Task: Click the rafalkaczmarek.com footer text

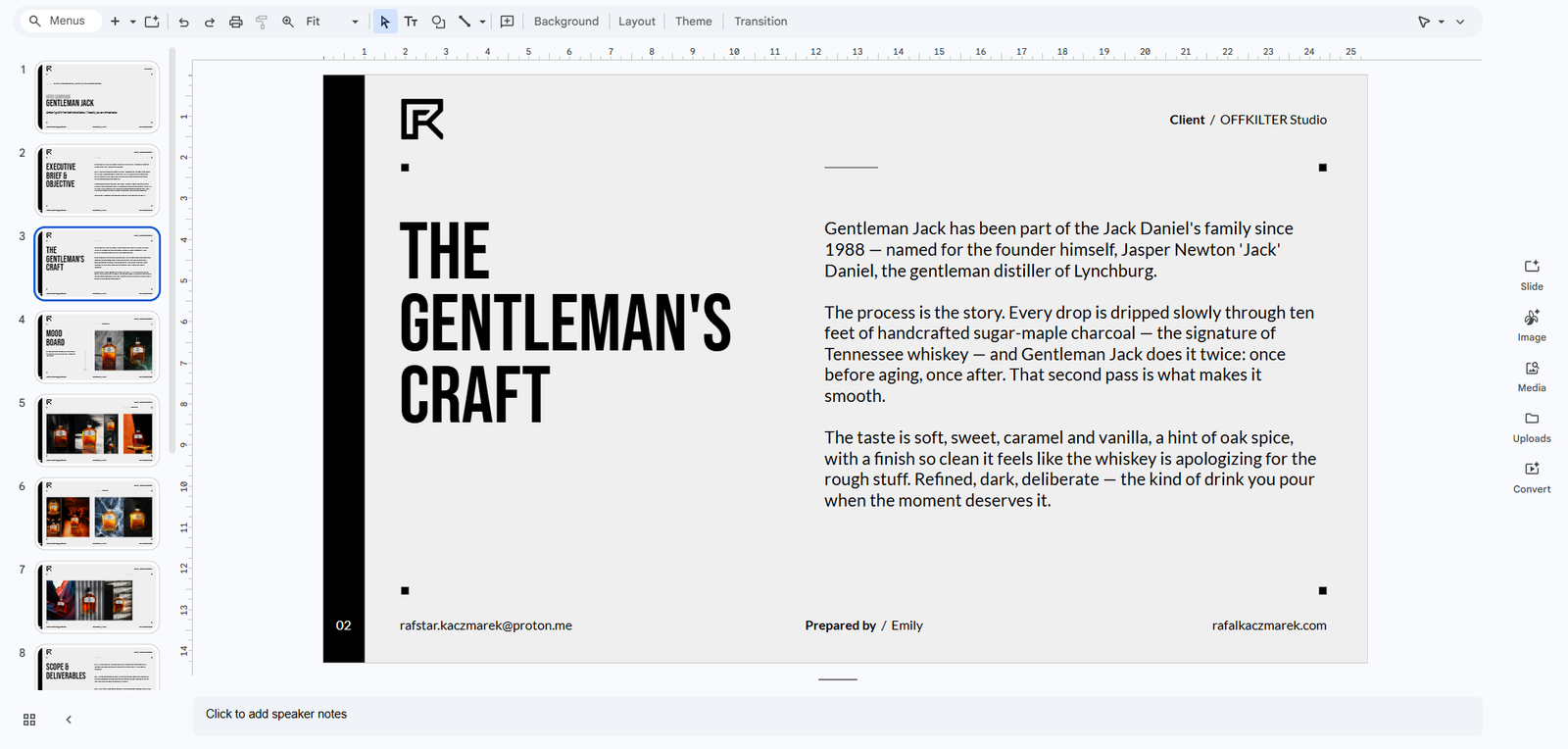Action: tap(1269, 625)
